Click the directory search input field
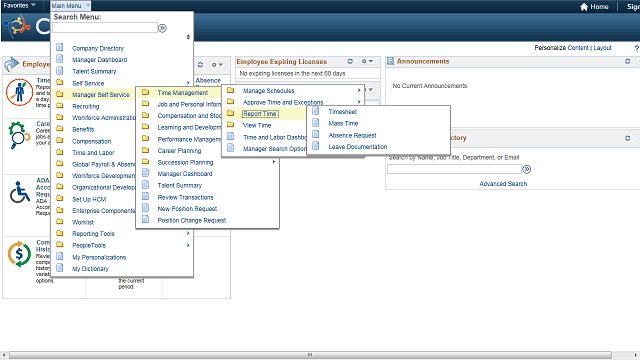 [454, 169]
